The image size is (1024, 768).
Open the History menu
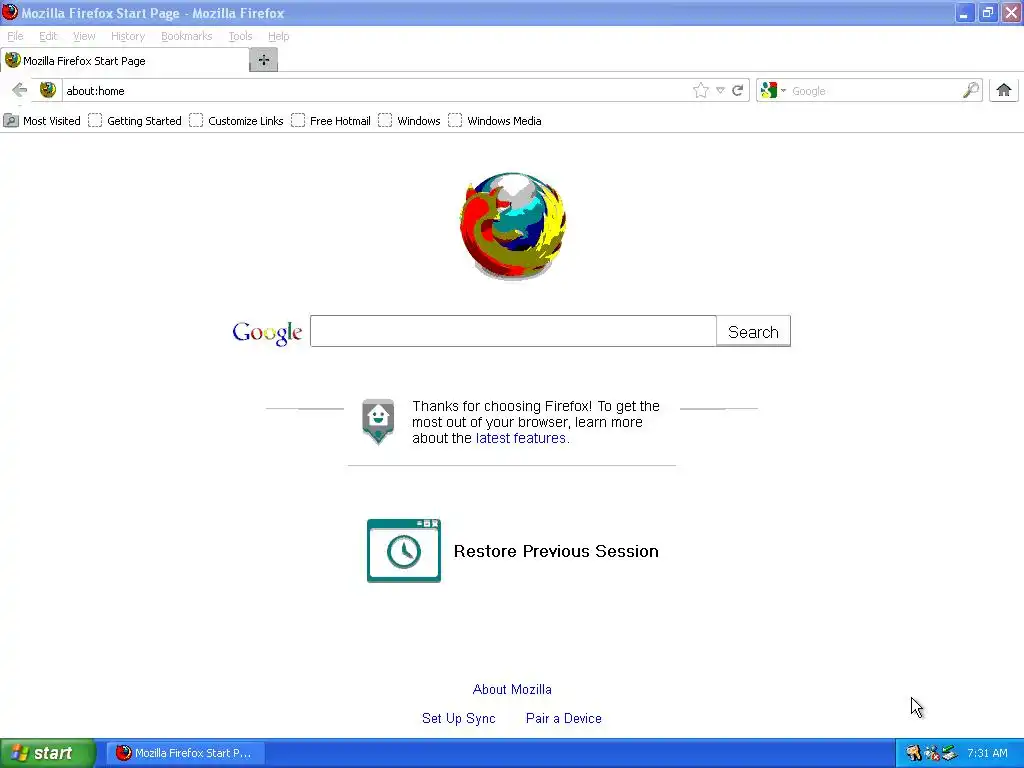coord(127,36)
